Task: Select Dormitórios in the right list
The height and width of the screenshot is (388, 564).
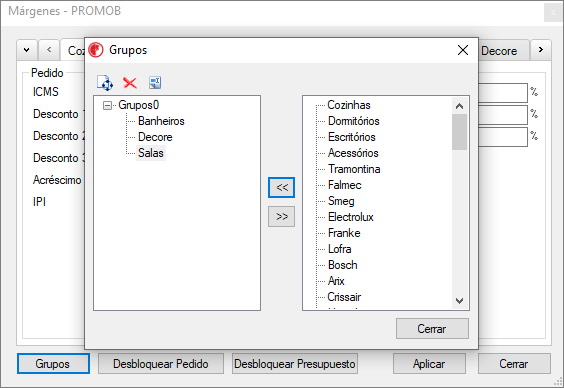Action: click(x=354, y=121)
